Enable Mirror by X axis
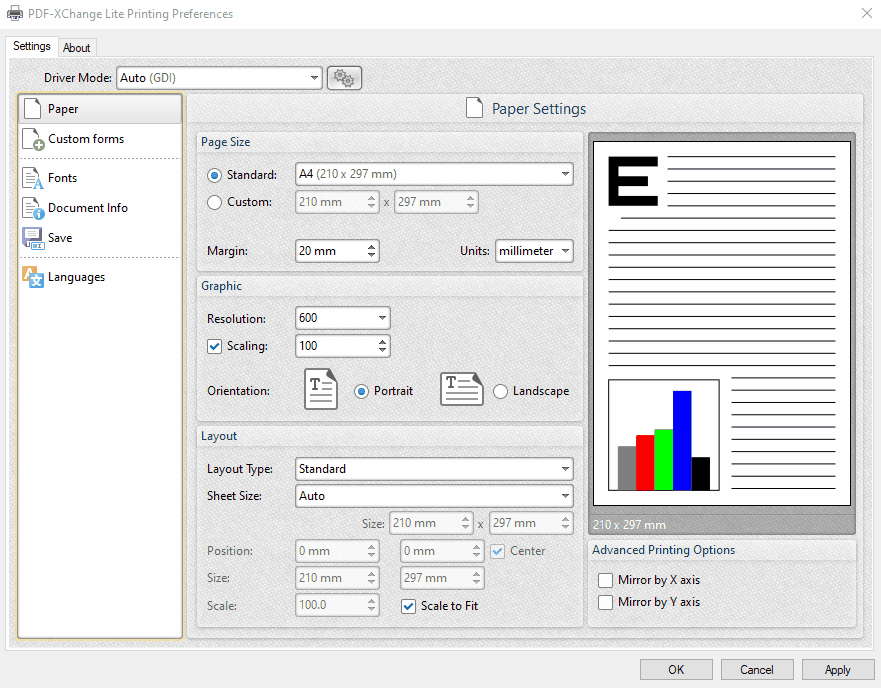This screenshot has width=881, height=688. pyautogui.click(x=605, y=580)
